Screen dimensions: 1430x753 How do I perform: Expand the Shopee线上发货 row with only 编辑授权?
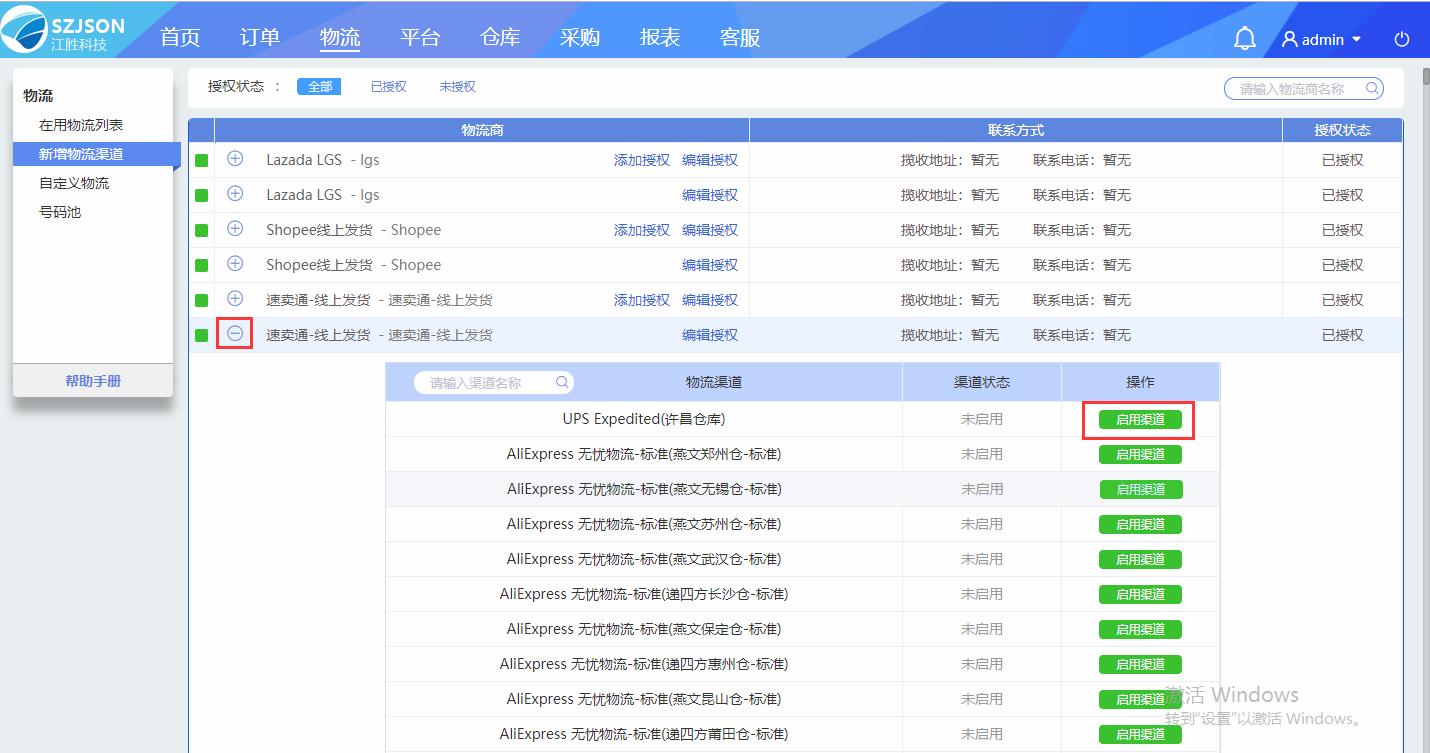[x=235, y=264]
